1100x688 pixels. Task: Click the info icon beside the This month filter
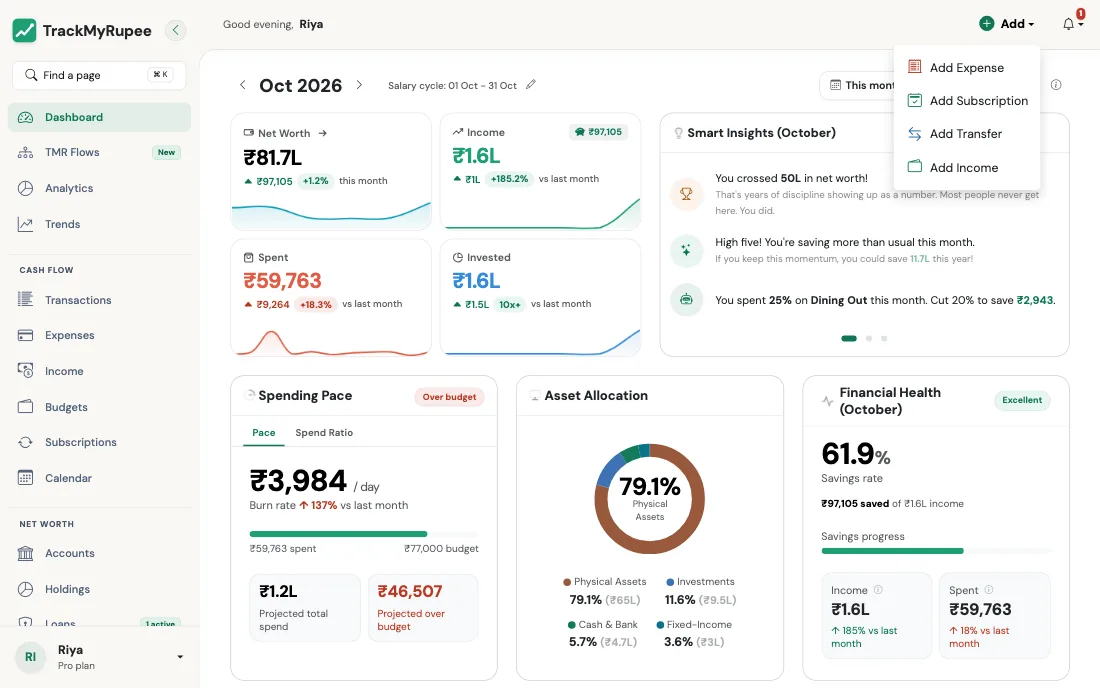tap(1056, 85)
